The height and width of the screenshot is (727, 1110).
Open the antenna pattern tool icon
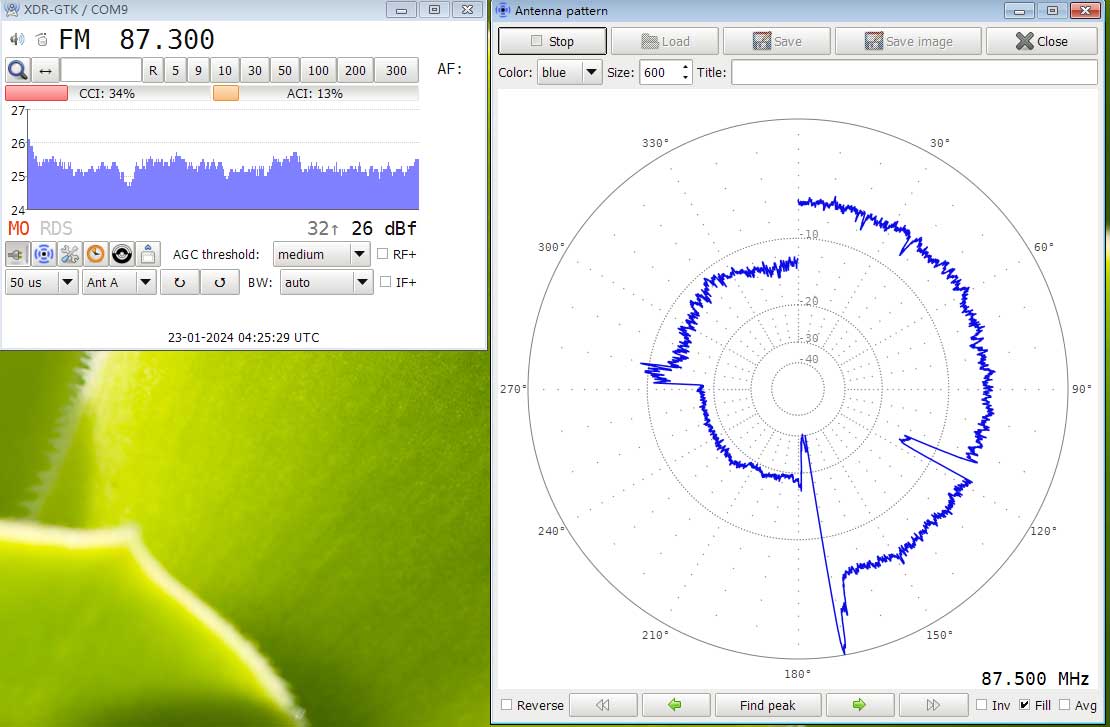coord(44,254)
